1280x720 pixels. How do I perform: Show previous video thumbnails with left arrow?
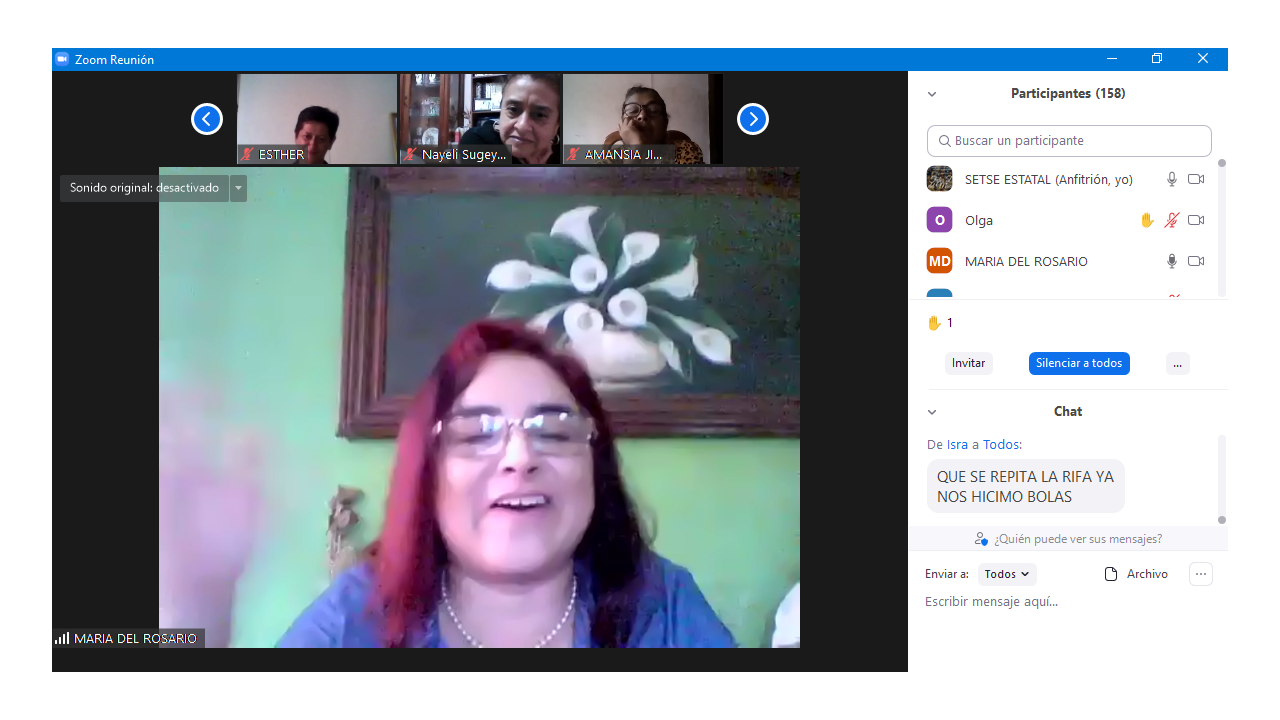click(207, 119)
